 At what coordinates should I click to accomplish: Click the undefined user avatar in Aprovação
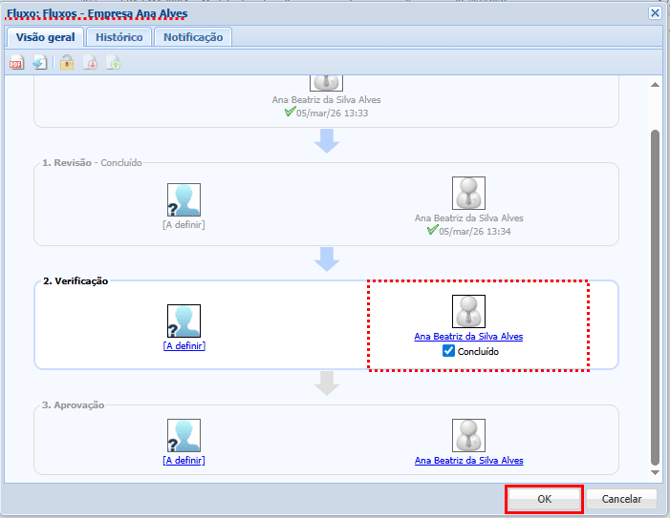pyautogui.click(x=183, y=436)
